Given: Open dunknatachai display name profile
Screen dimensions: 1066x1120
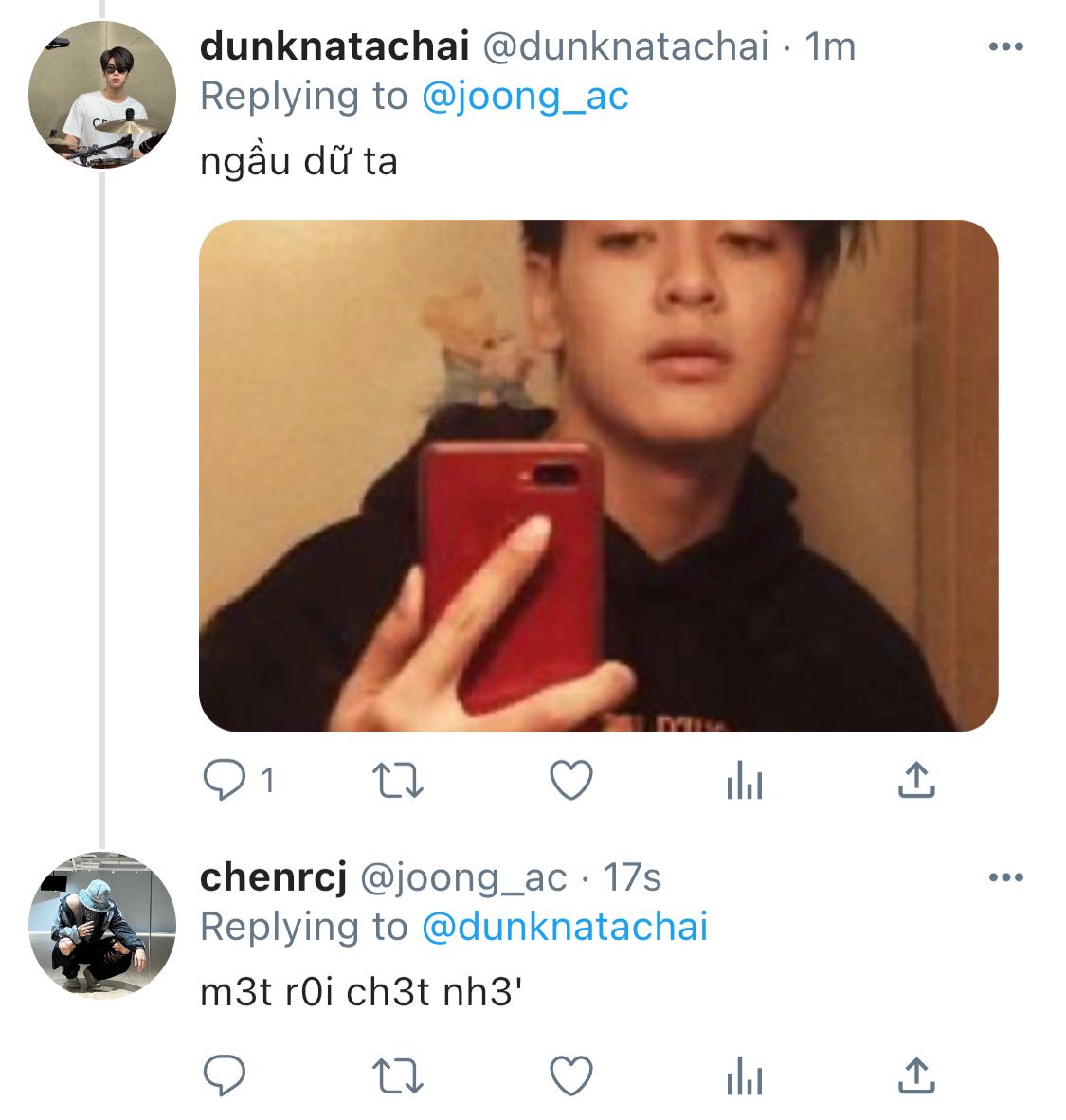Looking at the screenshot, I should (x=334, y=46).
